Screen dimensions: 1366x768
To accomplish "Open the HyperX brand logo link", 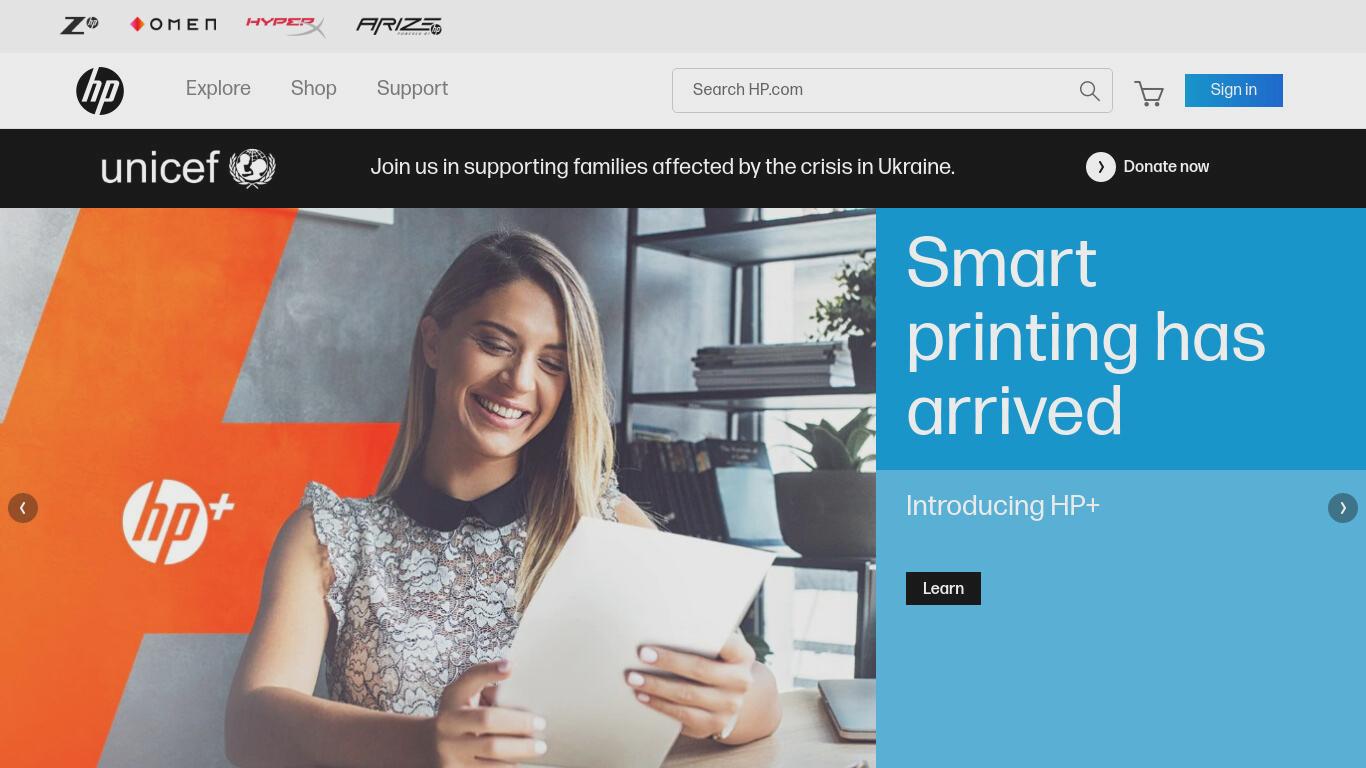I will pyautogui.click(x=286, y=25).
